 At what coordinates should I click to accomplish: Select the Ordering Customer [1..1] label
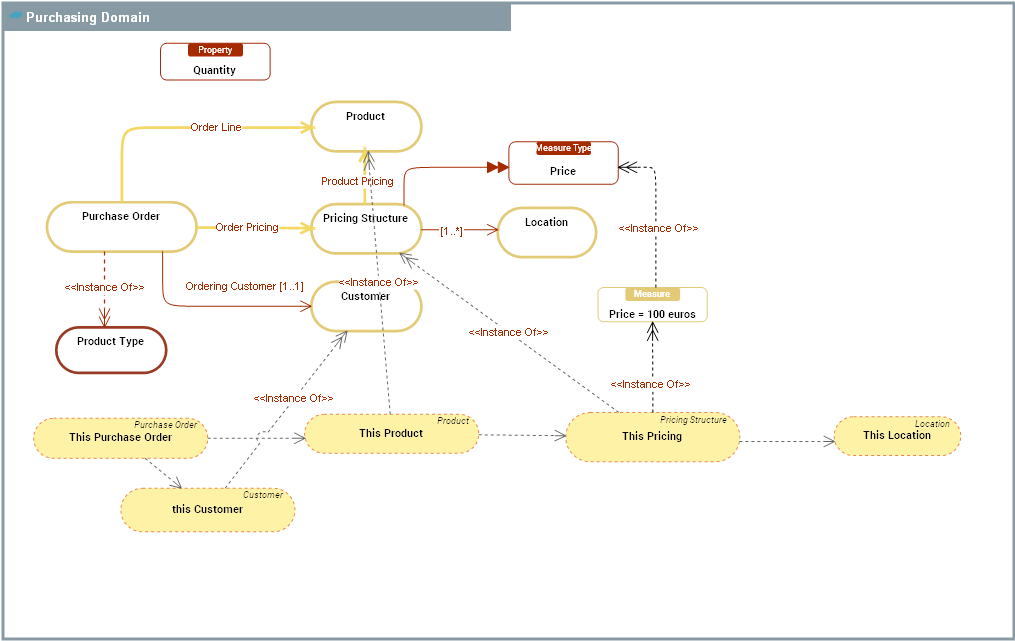click(x=244, y=287)
